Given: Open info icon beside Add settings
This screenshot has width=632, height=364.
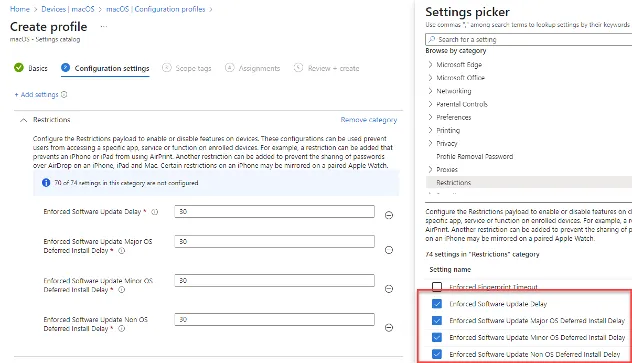Looking at the screenshot, I should tap(64, 94).
